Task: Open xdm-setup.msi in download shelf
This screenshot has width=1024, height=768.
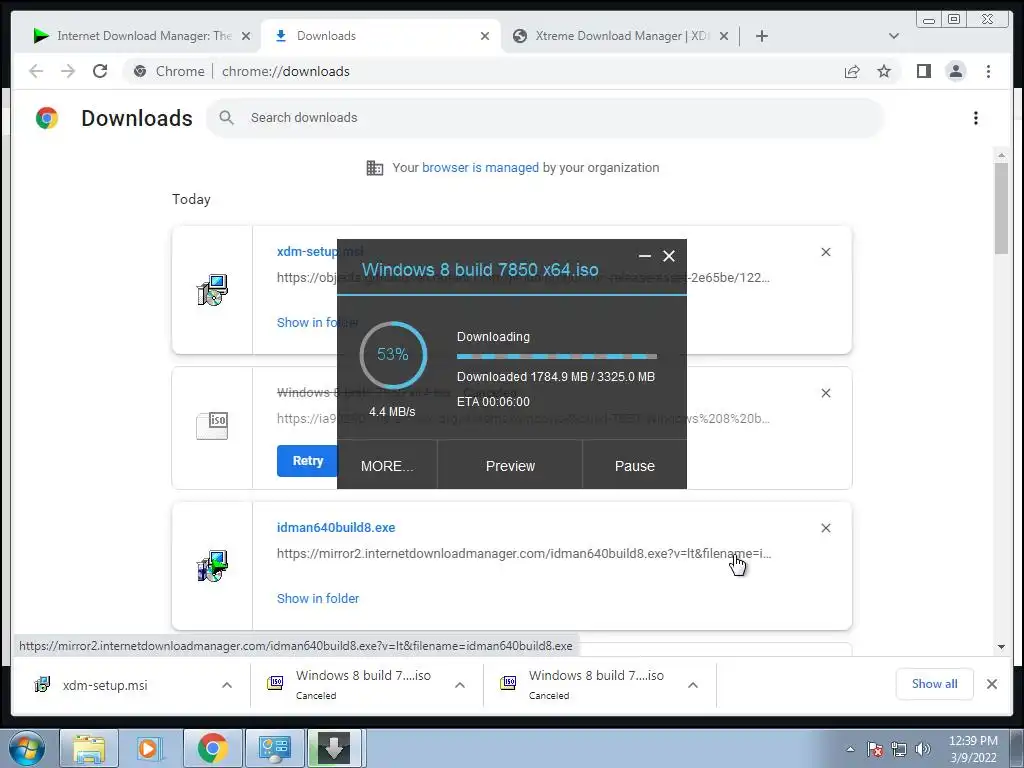Action: click(x=104, y=685)
